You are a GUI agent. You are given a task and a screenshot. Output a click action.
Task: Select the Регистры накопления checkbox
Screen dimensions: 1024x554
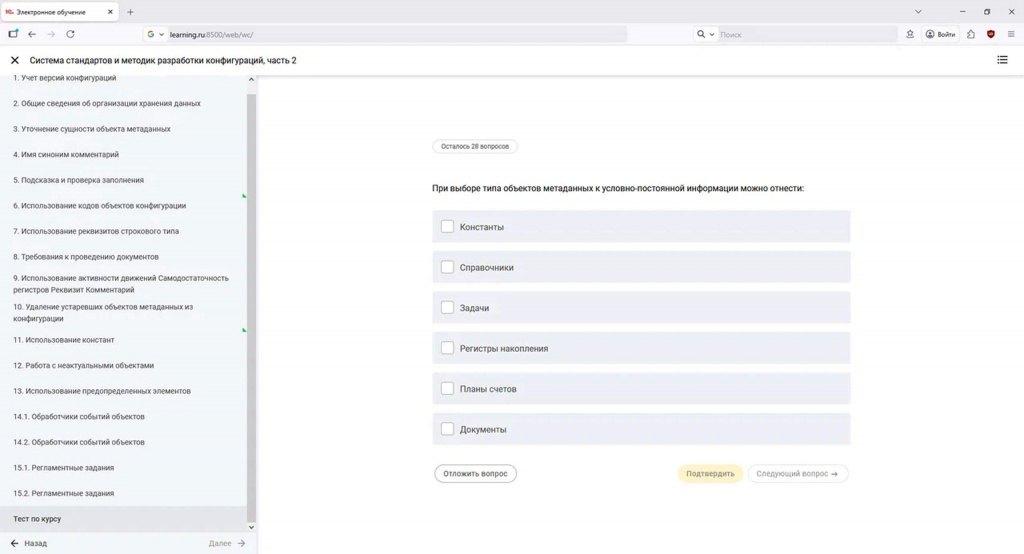447,348
